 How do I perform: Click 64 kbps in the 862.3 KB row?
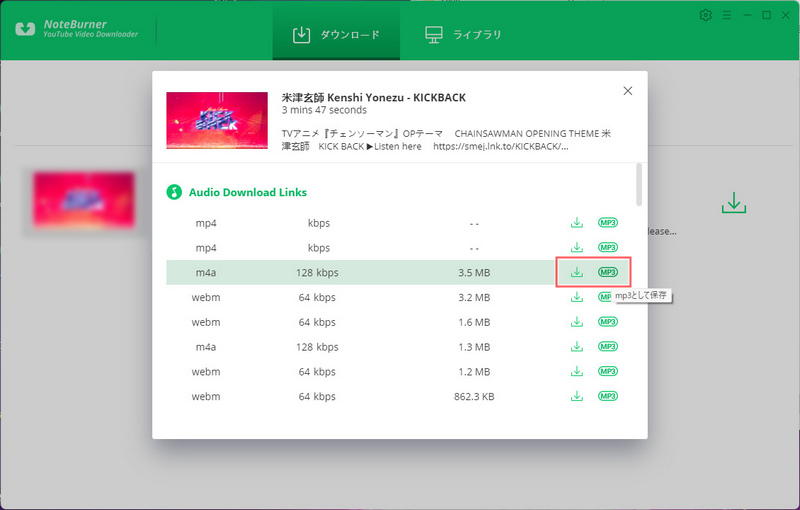click(x=317, y=396)
